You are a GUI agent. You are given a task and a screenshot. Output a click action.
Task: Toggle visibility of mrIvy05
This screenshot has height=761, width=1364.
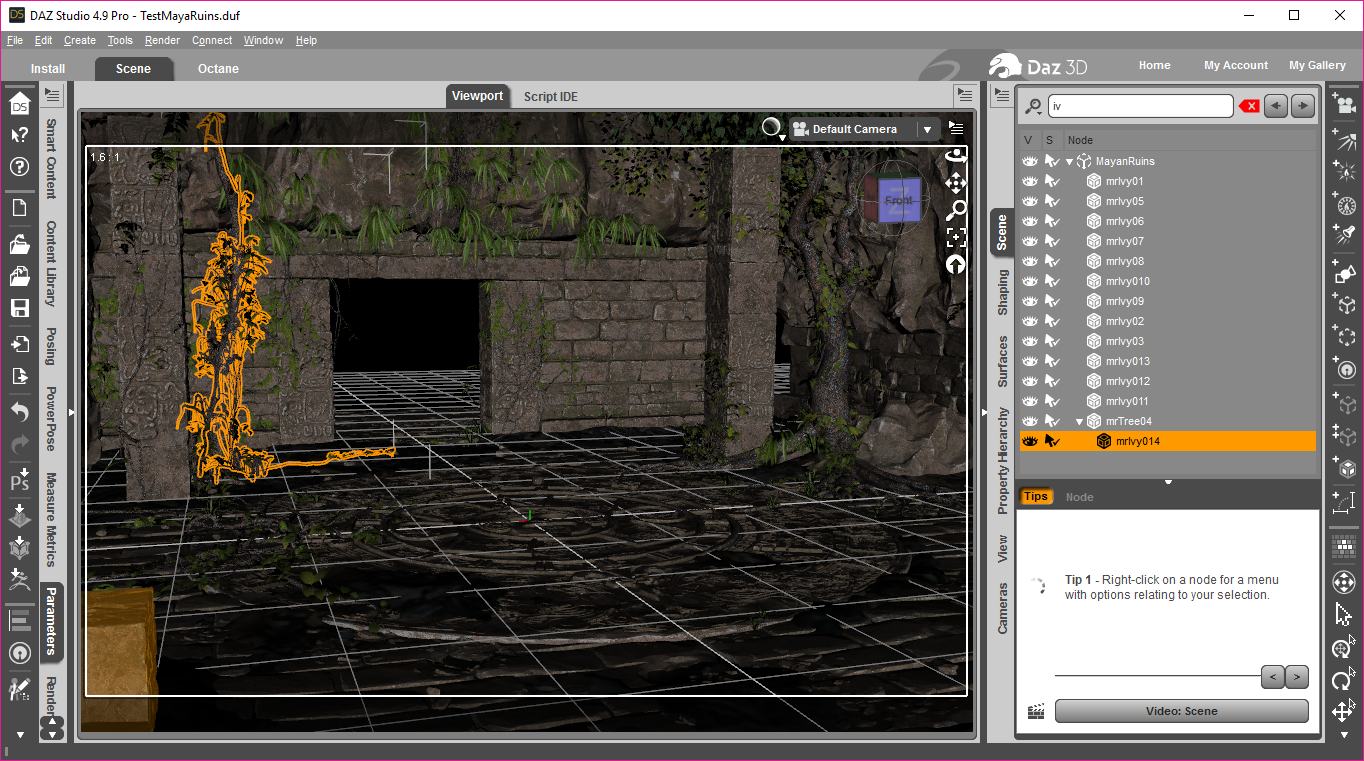1030,201
